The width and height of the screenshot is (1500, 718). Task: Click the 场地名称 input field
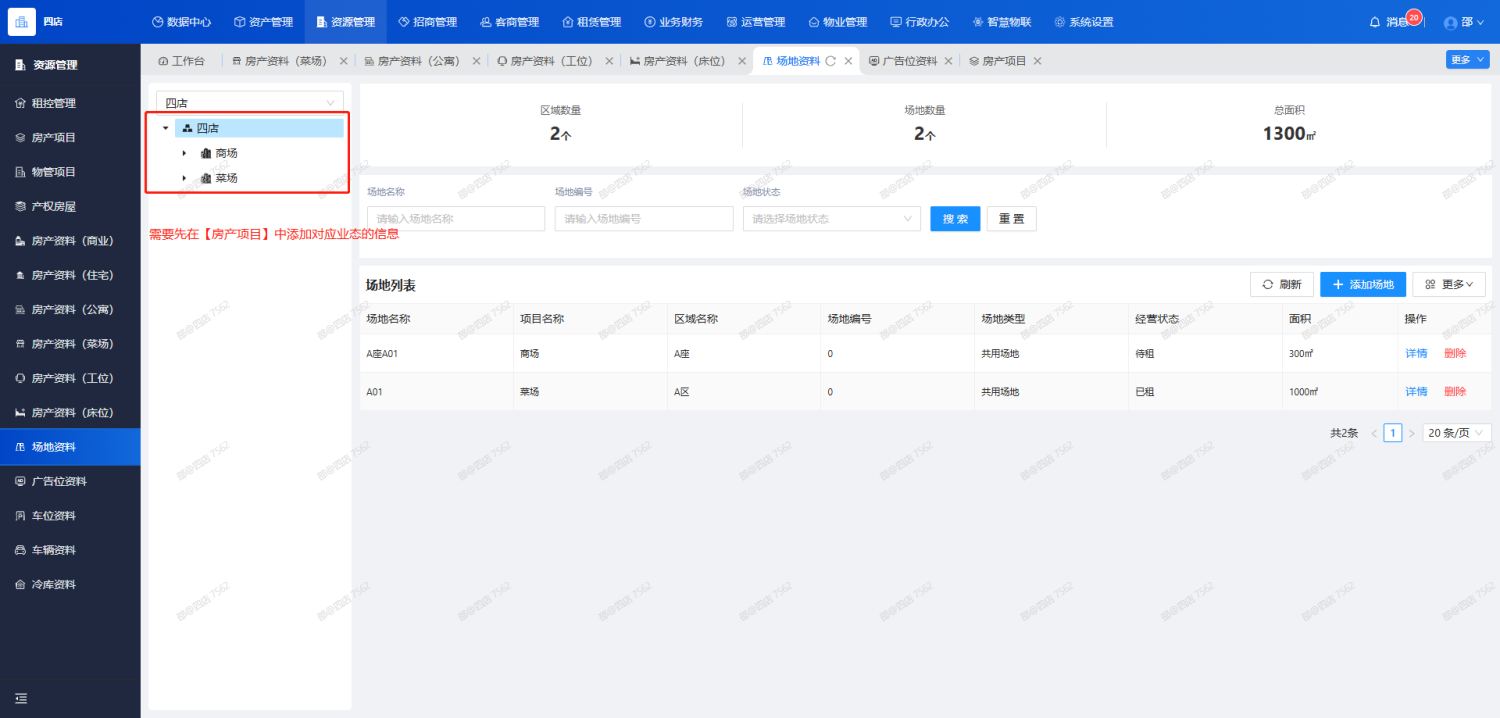point(456,218)
